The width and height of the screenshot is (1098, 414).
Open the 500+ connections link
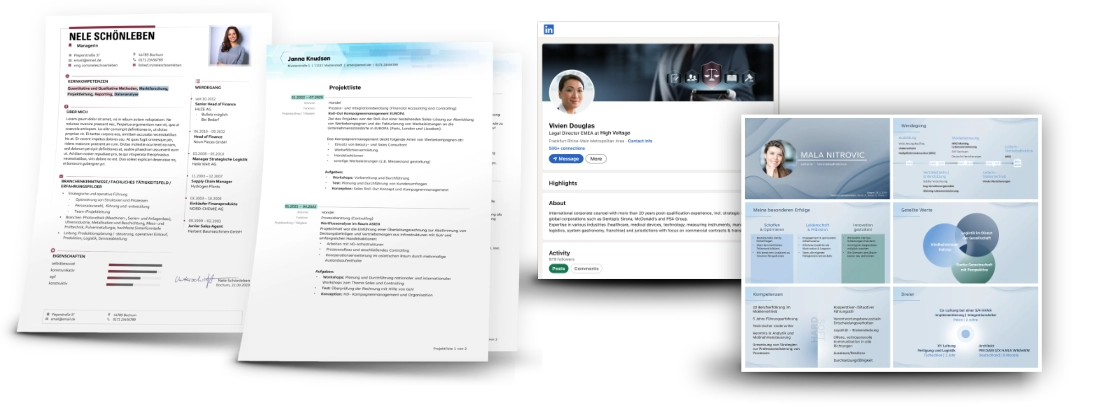565,148
